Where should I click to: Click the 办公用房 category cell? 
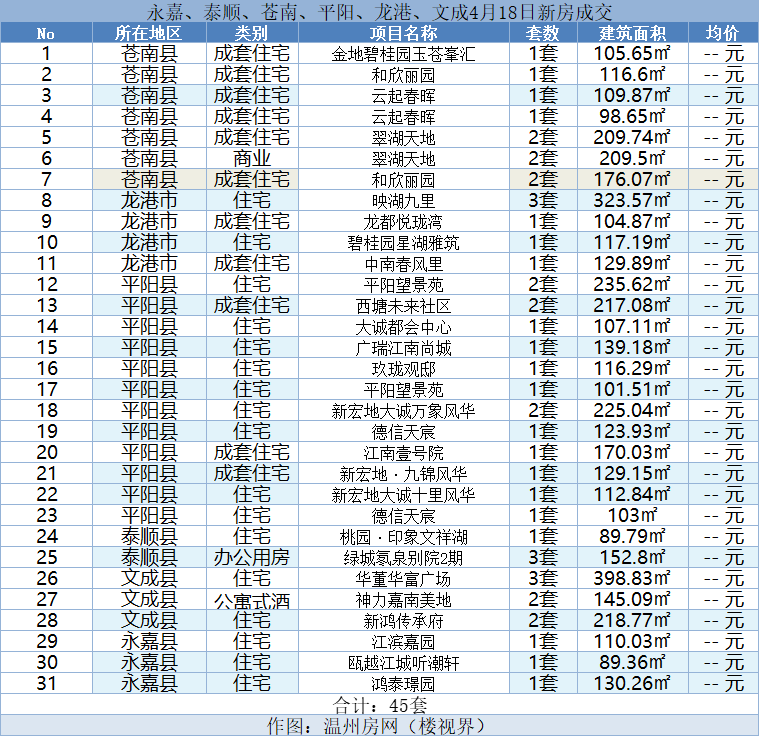[252, 558]
